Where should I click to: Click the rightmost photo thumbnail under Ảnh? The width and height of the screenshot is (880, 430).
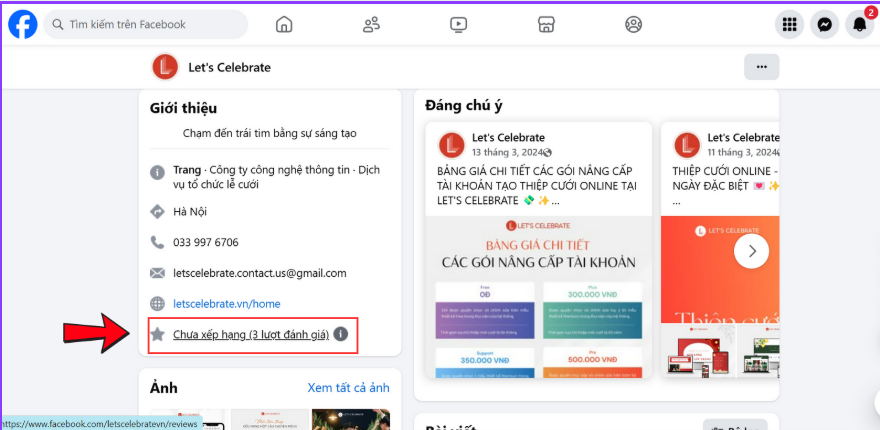pos(351,419)
